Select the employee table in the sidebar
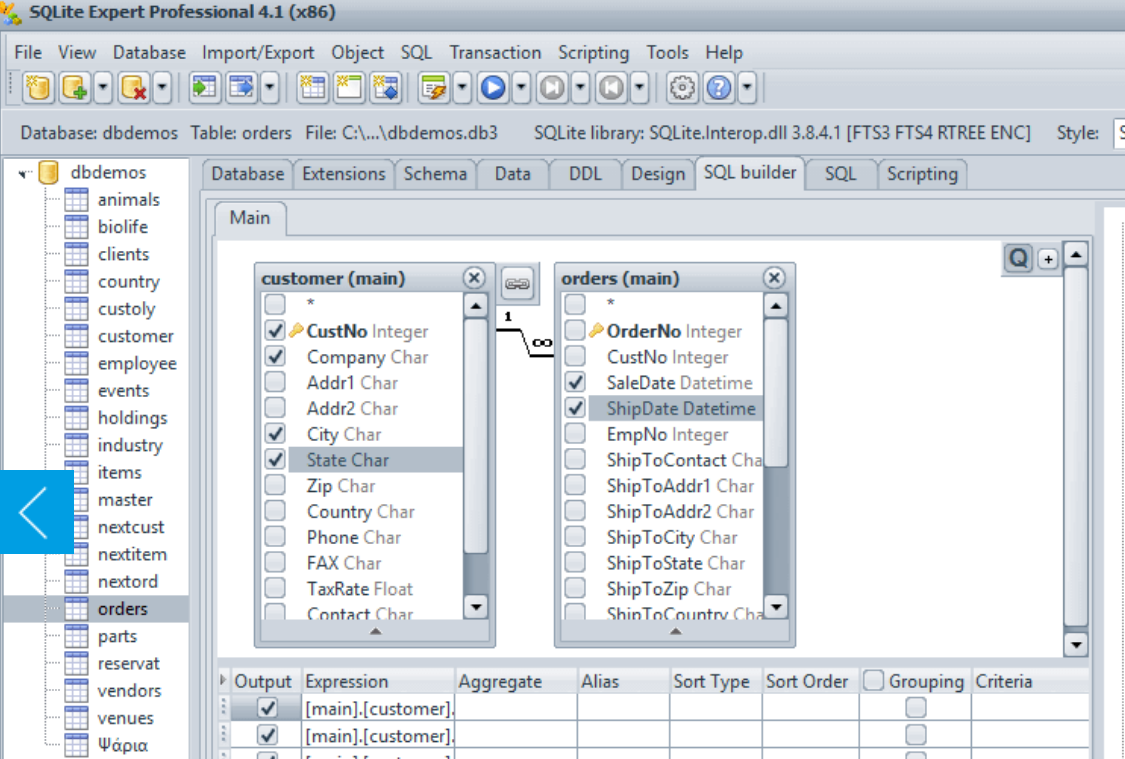The image size is (1125, 759). 137,363
